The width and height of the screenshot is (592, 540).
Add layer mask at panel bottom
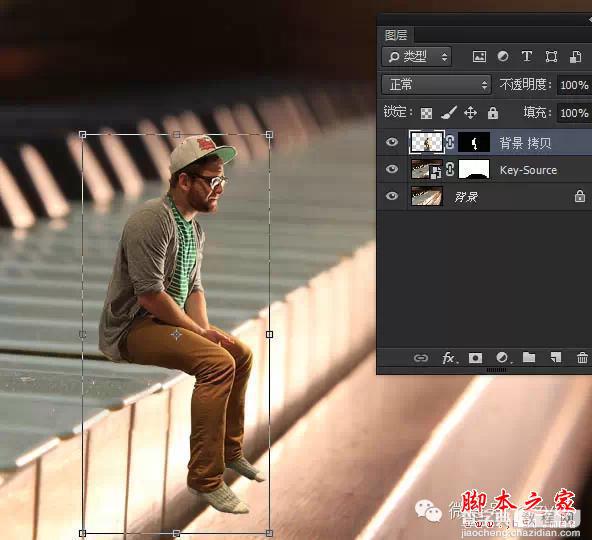(475, 358)
